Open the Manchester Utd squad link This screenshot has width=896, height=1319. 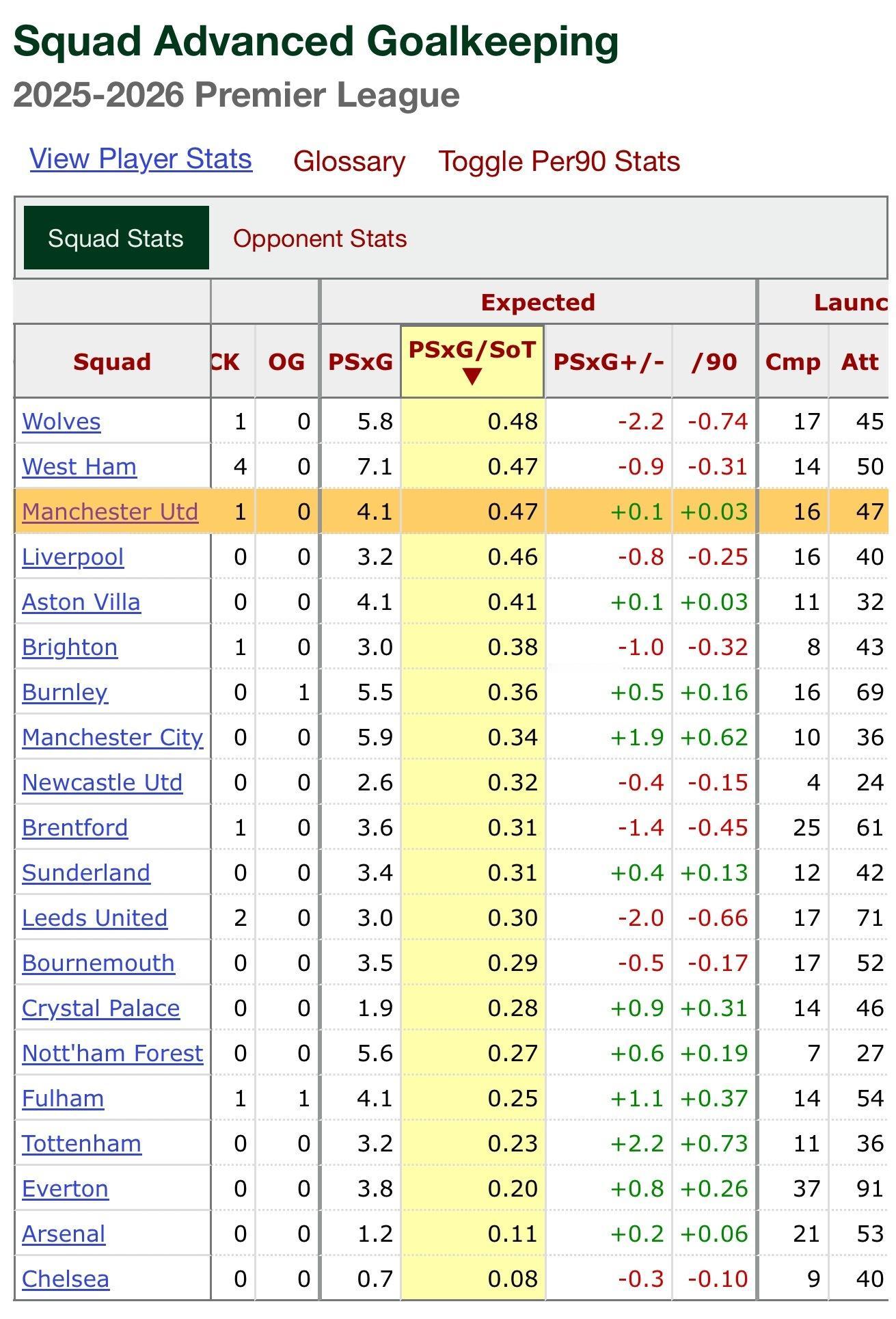point(110,511)
